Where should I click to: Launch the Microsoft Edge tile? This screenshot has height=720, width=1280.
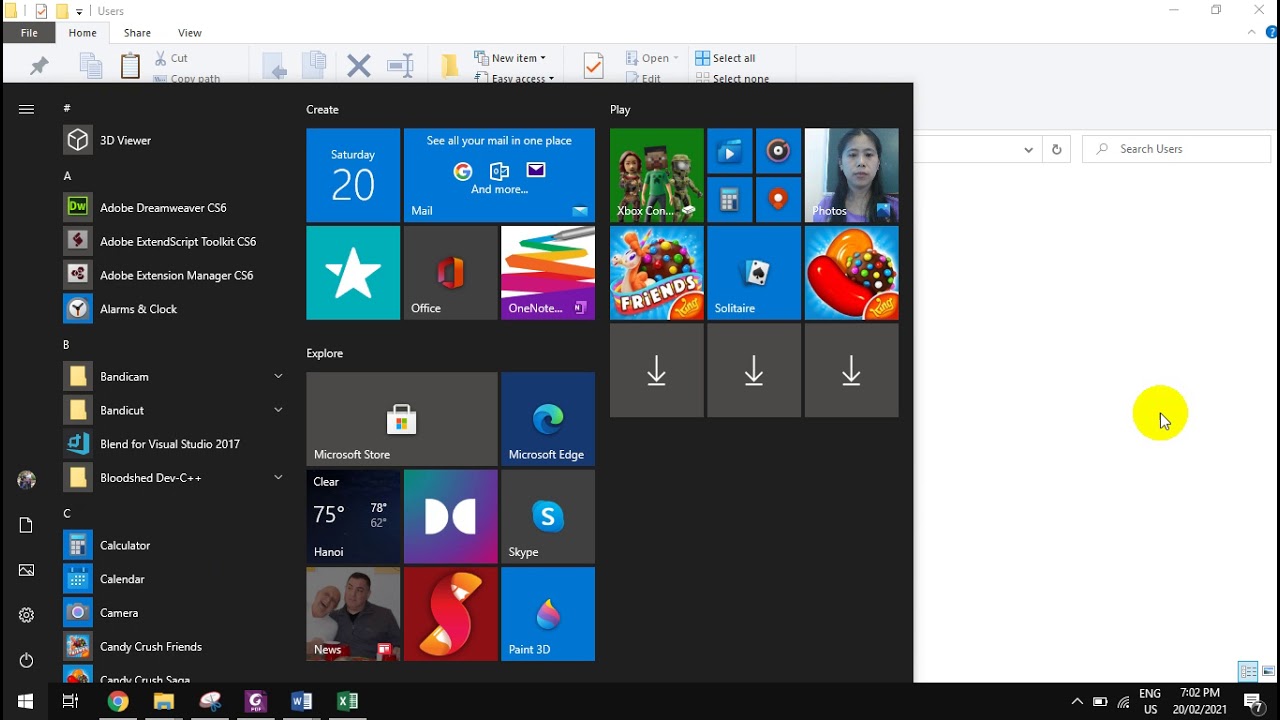click(x=548, y=419)
